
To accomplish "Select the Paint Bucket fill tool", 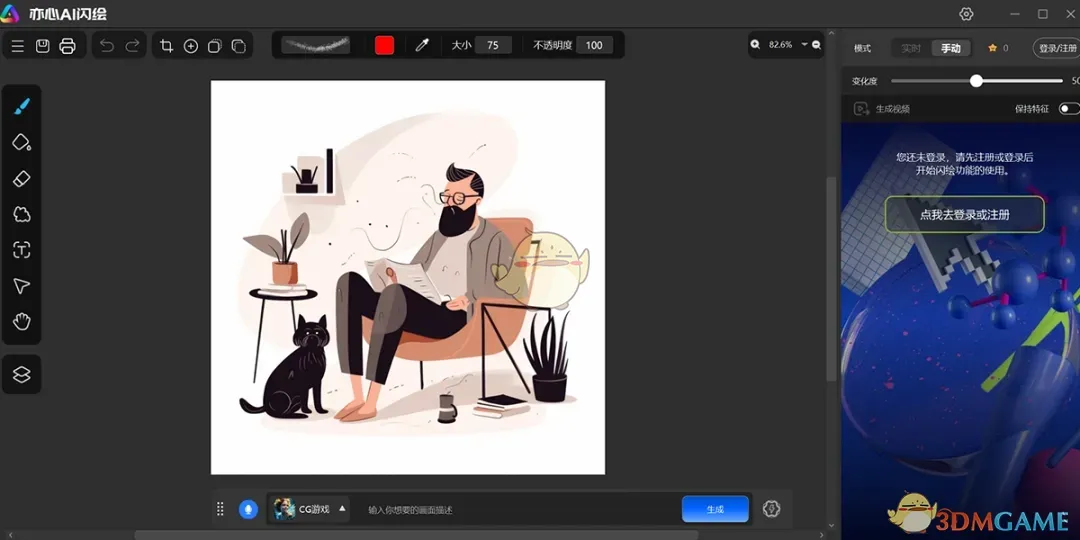I will (22, 142).
